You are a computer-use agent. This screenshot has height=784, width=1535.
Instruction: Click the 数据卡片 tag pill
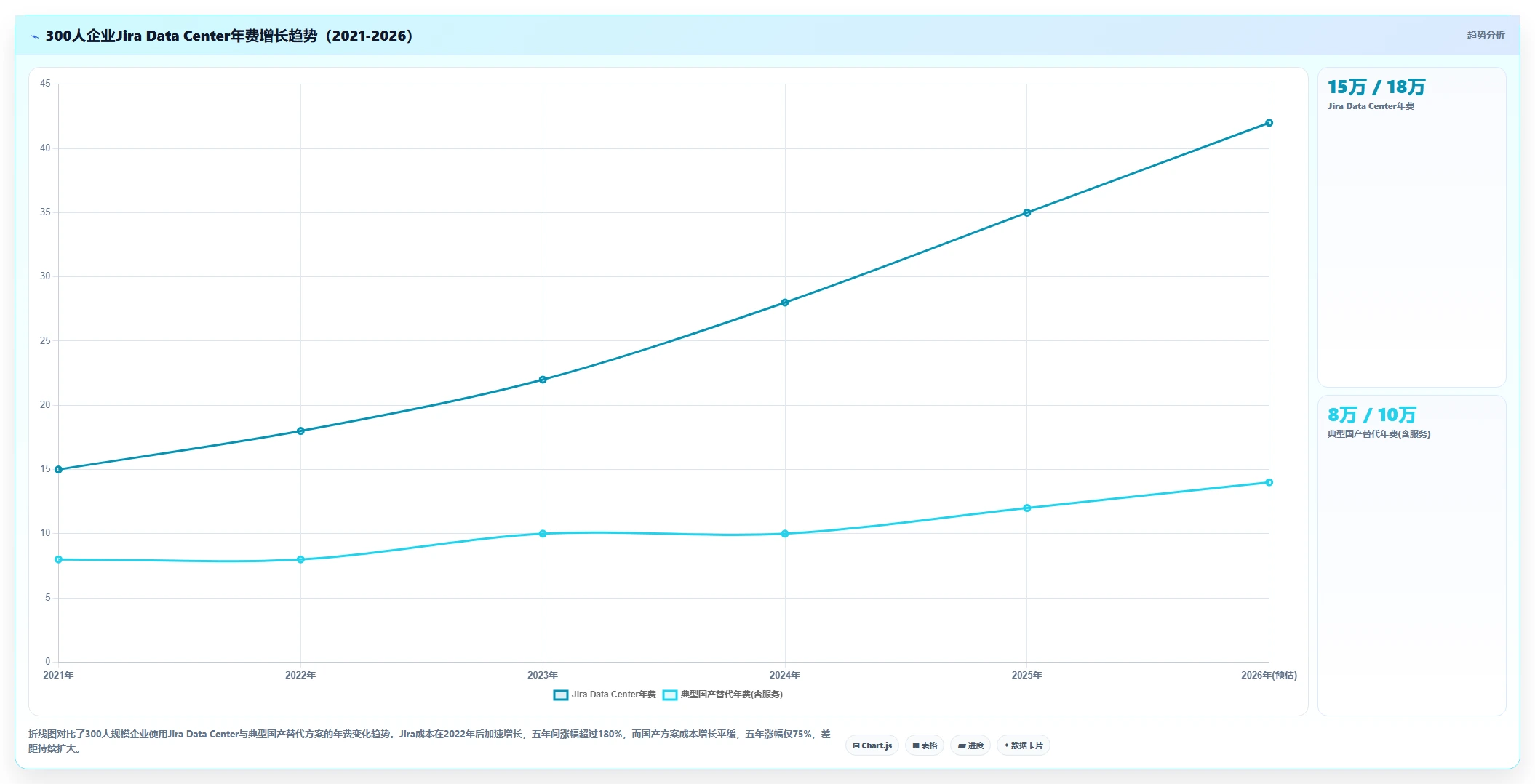point(1024,745)
